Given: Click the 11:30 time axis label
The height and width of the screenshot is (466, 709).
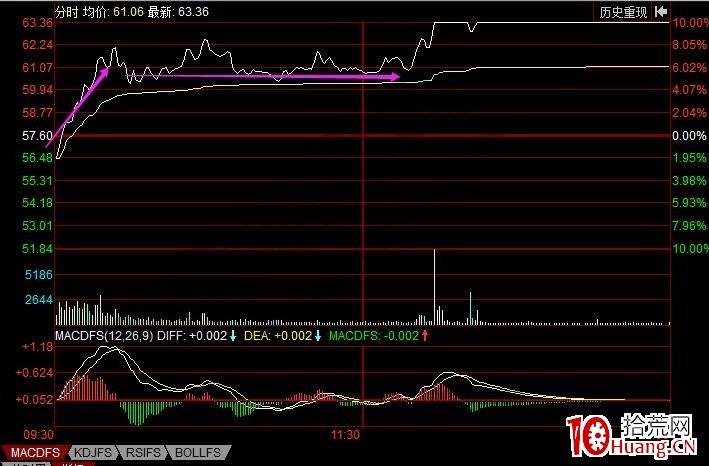Looking at the screenshot, I should [x=345, y=435].
